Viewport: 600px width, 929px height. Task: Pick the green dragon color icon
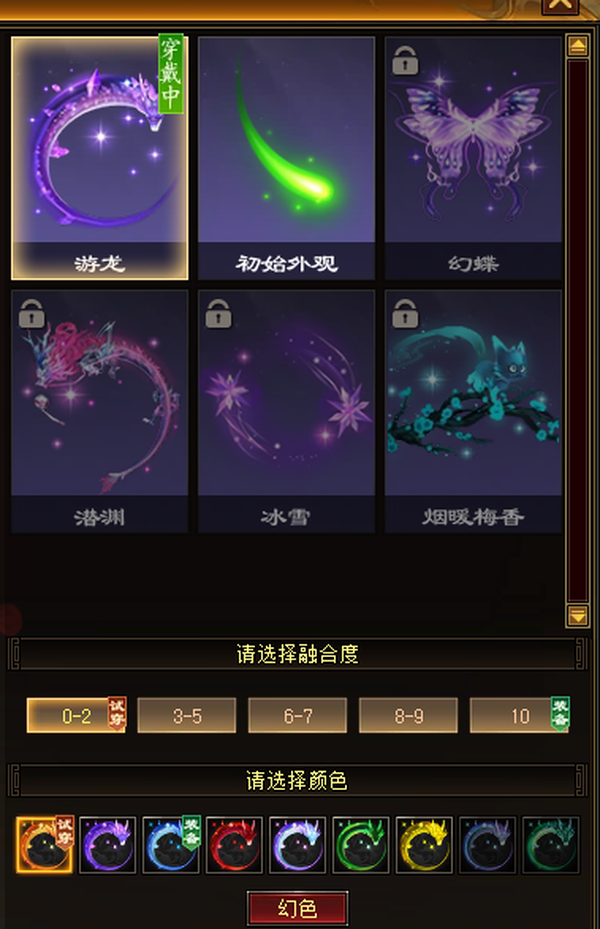point(361,845)
